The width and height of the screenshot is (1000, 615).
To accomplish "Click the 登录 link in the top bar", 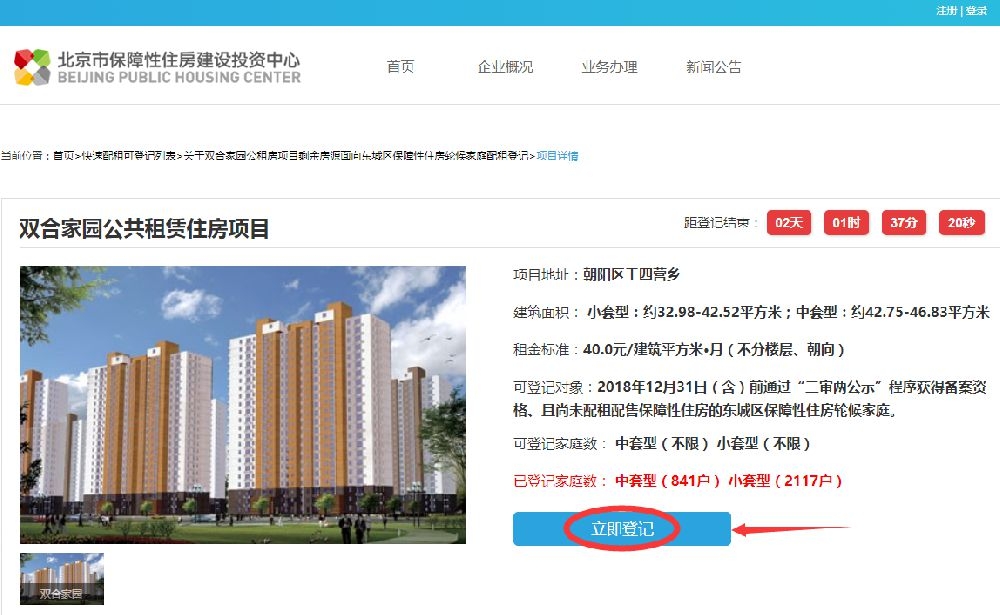I will (976, 10).
